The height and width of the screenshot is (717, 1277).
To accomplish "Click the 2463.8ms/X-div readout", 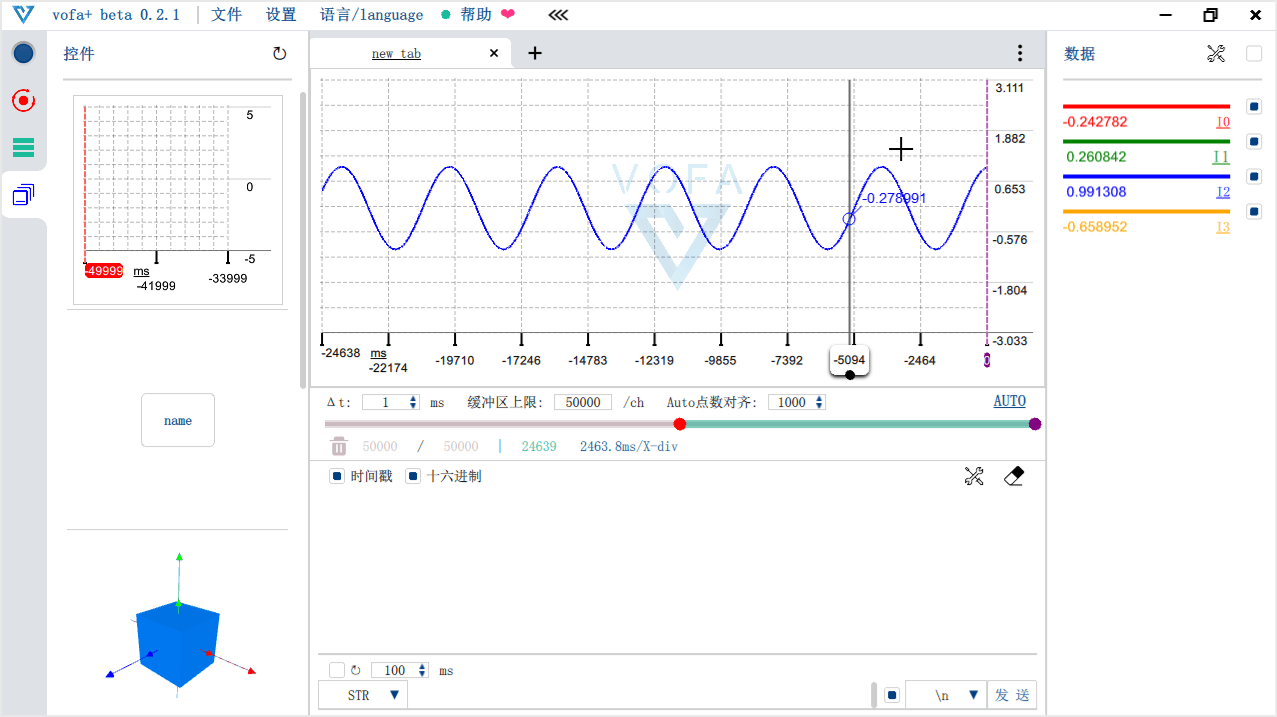I will click(629, 446).
